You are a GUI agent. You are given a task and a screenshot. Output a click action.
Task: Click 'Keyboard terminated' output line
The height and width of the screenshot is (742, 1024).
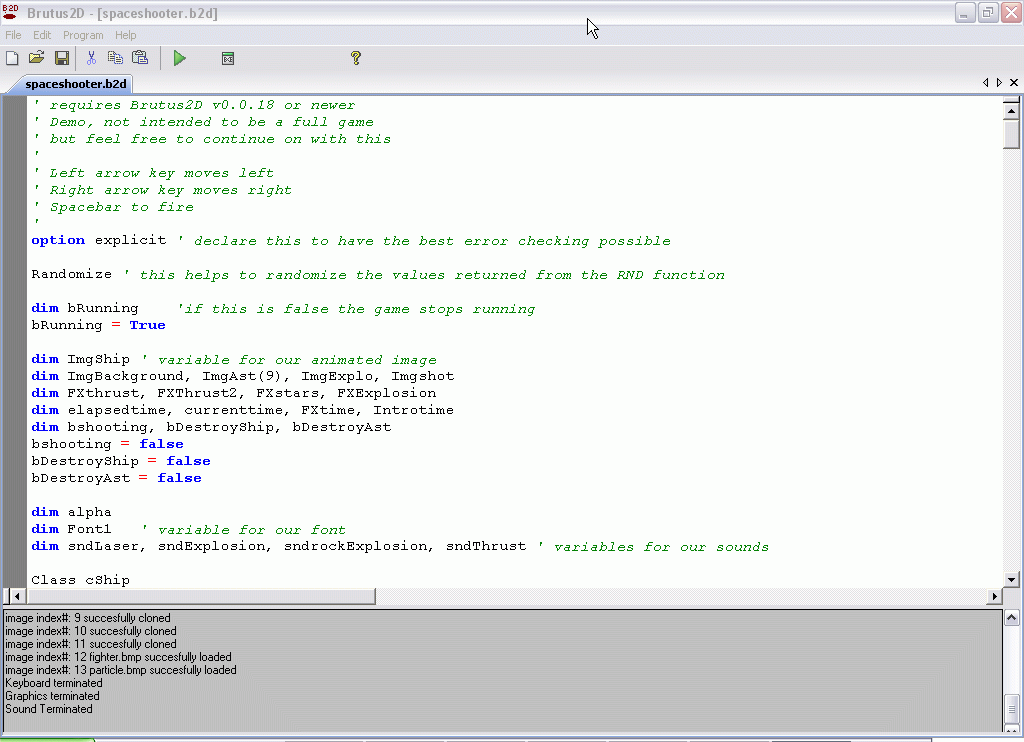54,683
